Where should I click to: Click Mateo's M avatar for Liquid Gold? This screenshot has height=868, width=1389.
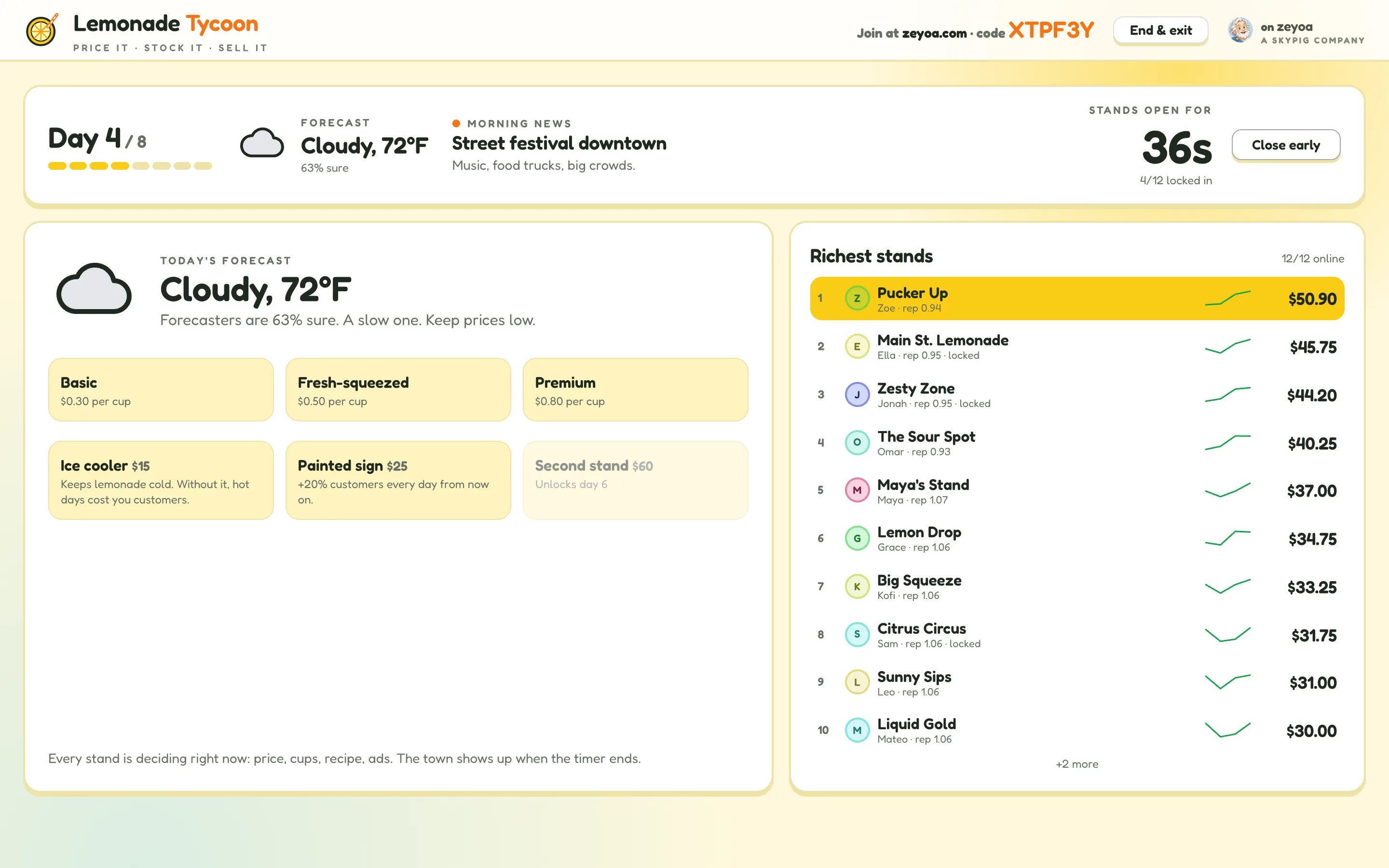coord(857,731)
